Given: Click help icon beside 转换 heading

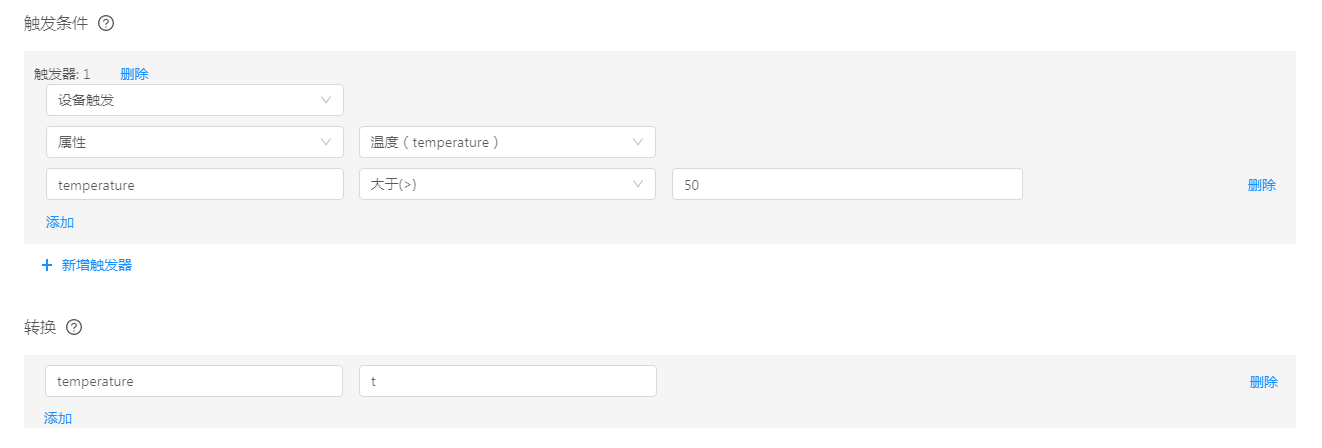Looking at the screenshot, I should pyautogui.click(x=74, y=327).
